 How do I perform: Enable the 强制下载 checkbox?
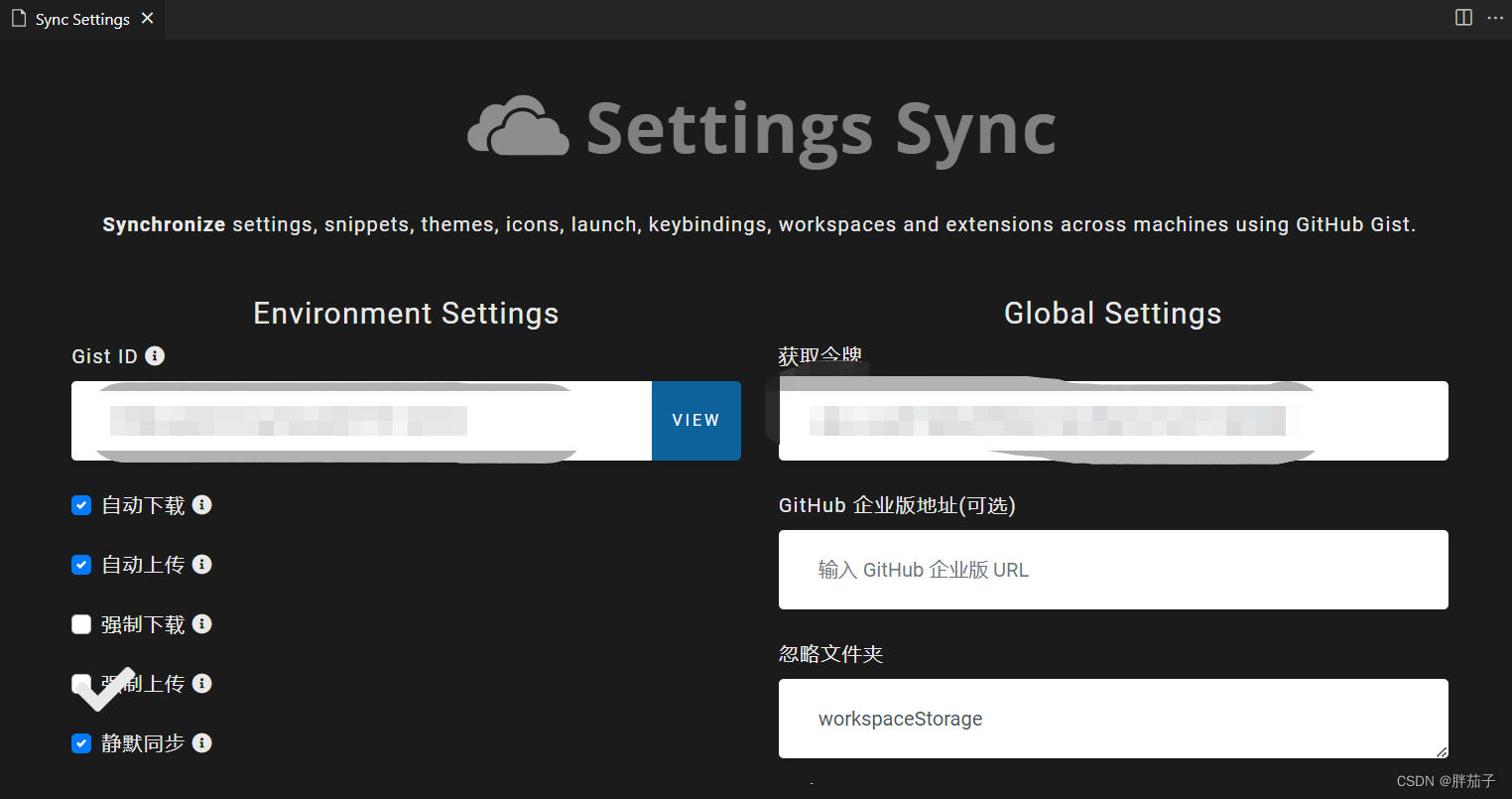point(81,624)
